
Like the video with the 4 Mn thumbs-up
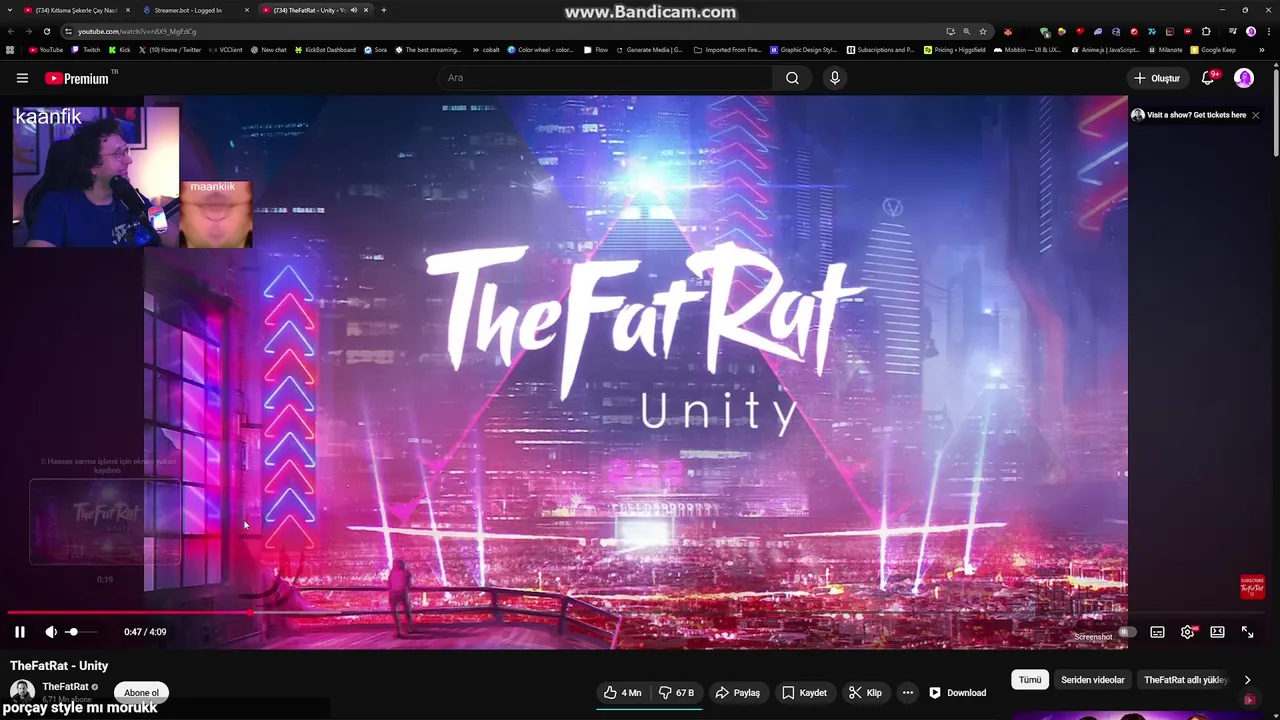(623, 693)
